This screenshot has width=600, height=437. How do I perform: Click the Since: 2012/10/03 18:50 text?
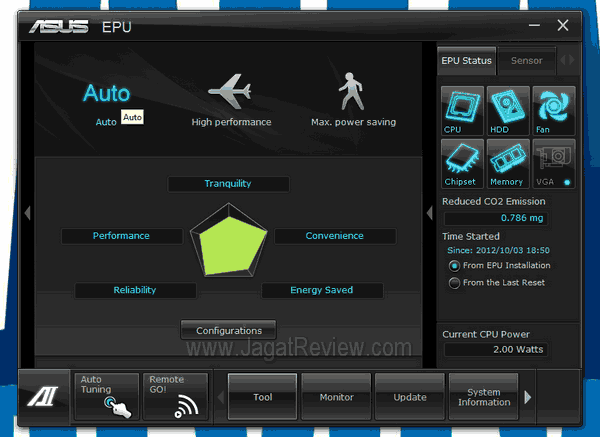pyautogui.click(x=498, y=250)
